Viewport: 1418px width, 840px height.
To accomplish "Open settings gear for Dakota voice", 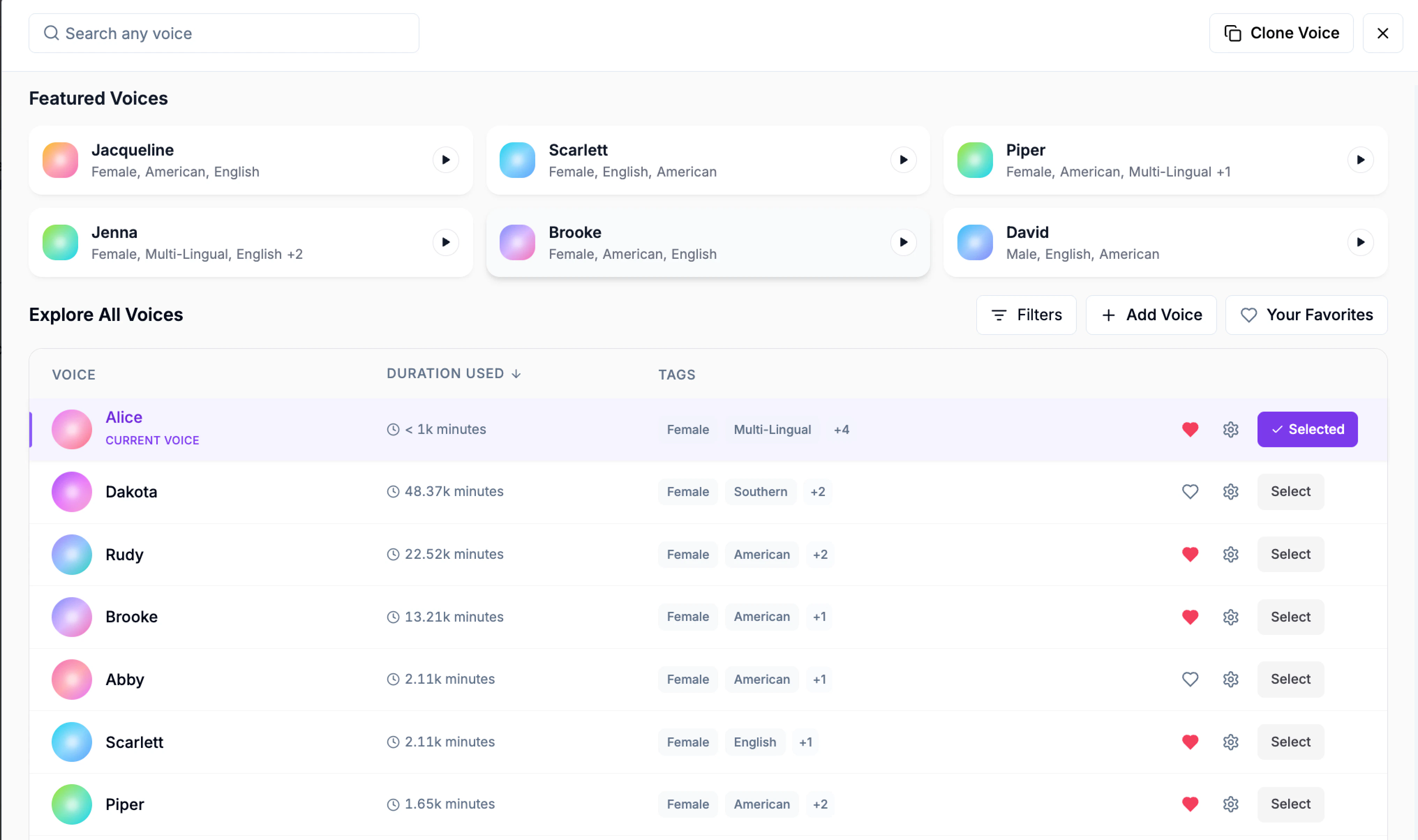I will tap(1230, 491).
